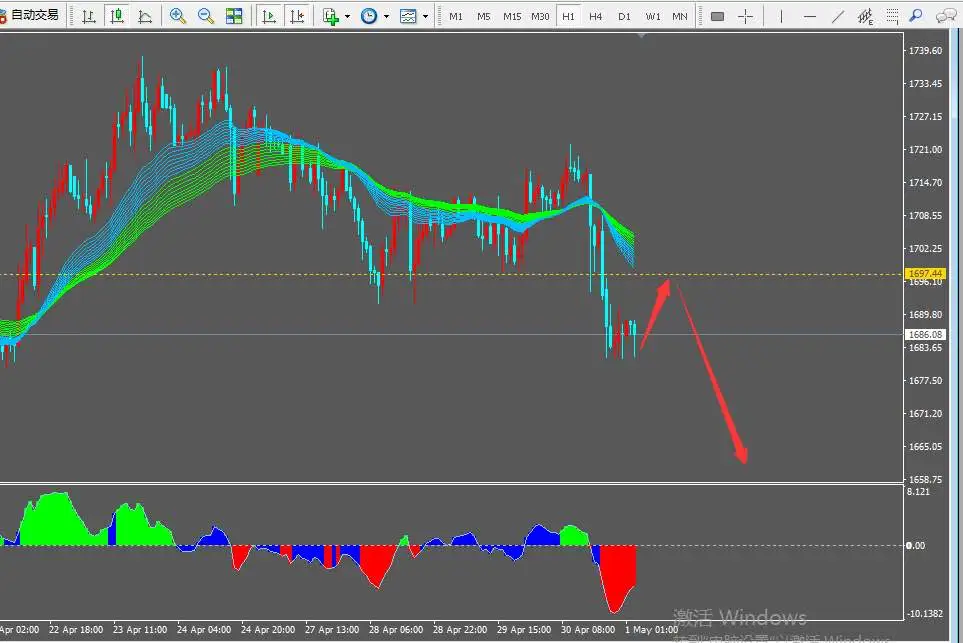Click the 24 Apr 04:00 time label
Viewport: 963px width, 643px height.
[204, 629]
